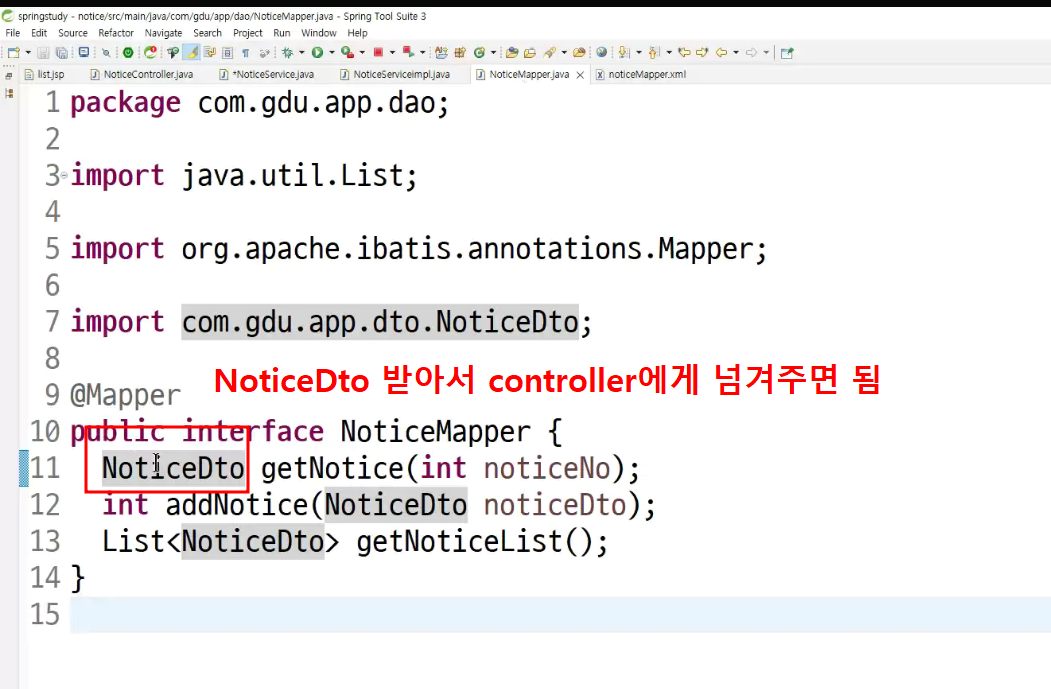1051x689 pixels.
Task: Click the New wizard icon in toolbar
Action: [13, 52]
